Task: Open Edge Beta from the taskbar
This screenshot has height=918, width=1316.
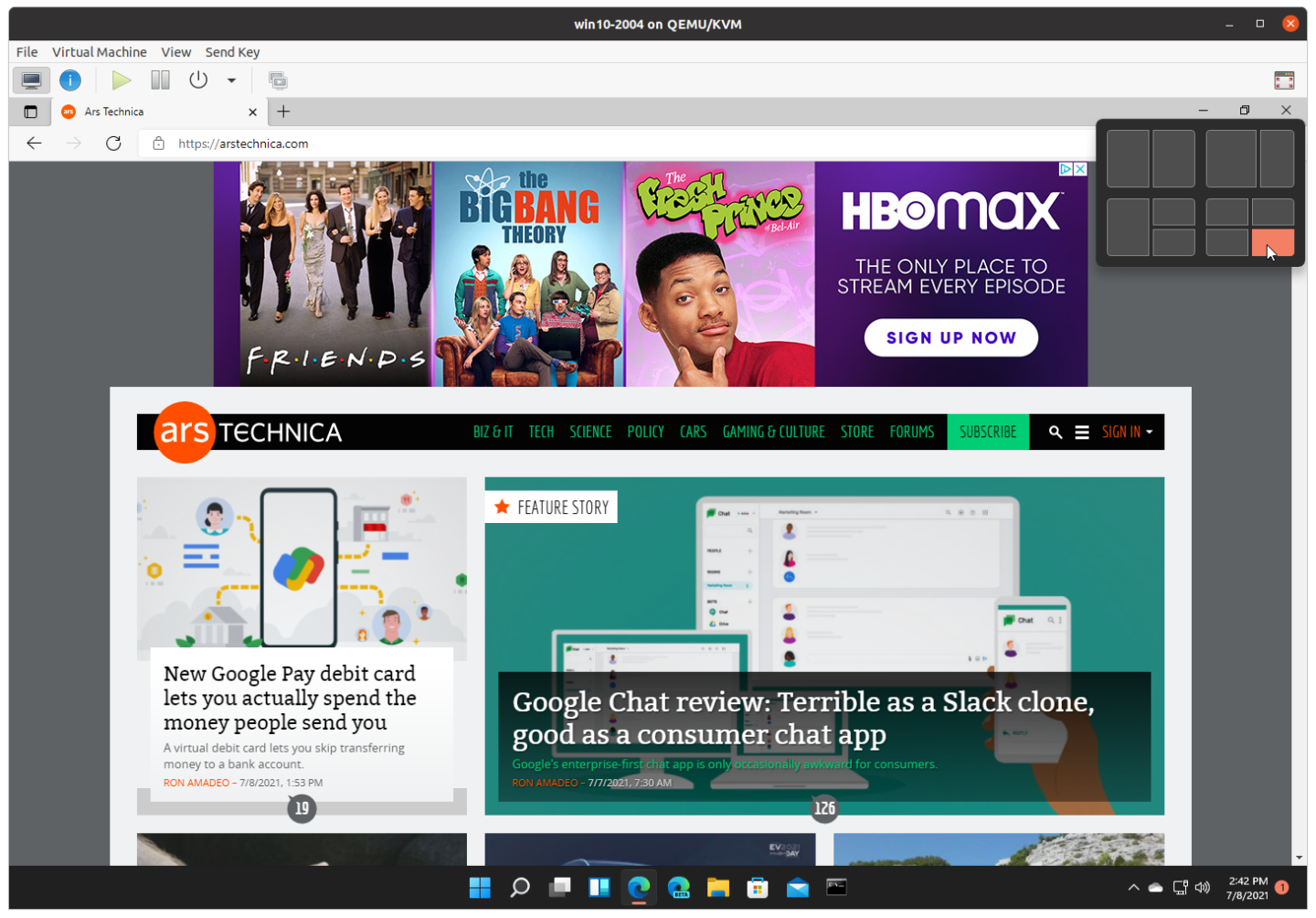Action: (678, 888)
